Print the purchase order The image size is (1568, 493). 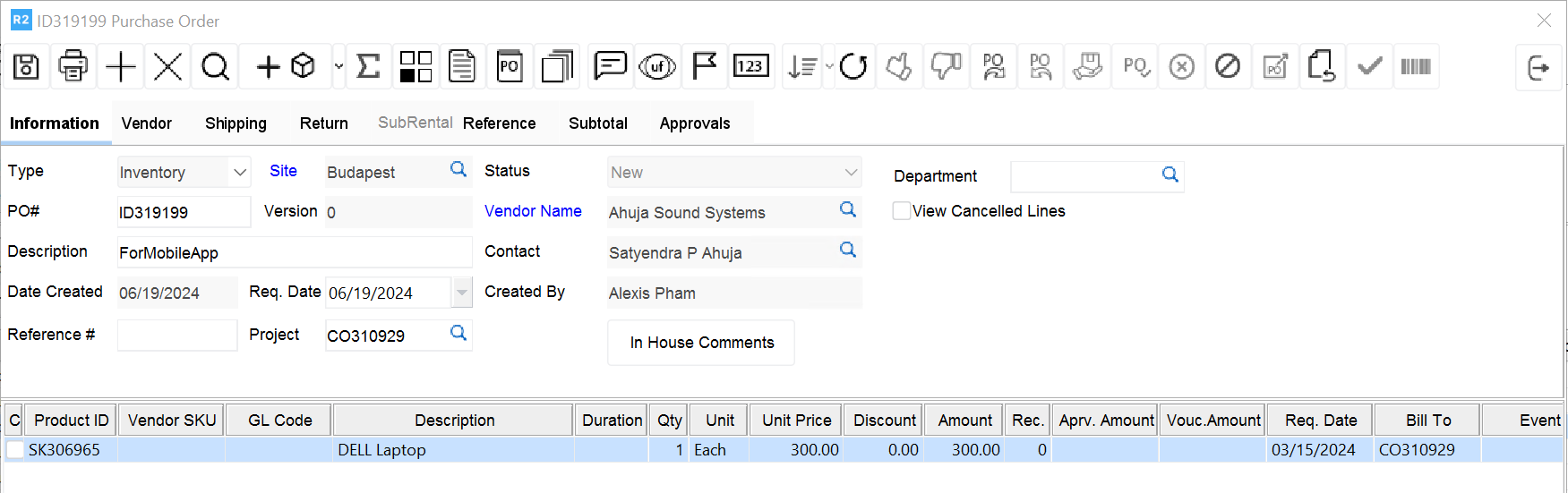point(73,66)
